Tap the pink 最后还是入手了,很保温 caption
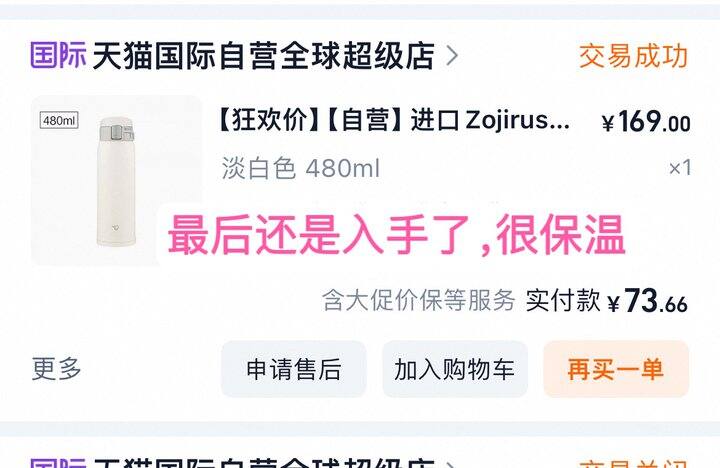Screen dimensions: 720x468 point(396,235)
